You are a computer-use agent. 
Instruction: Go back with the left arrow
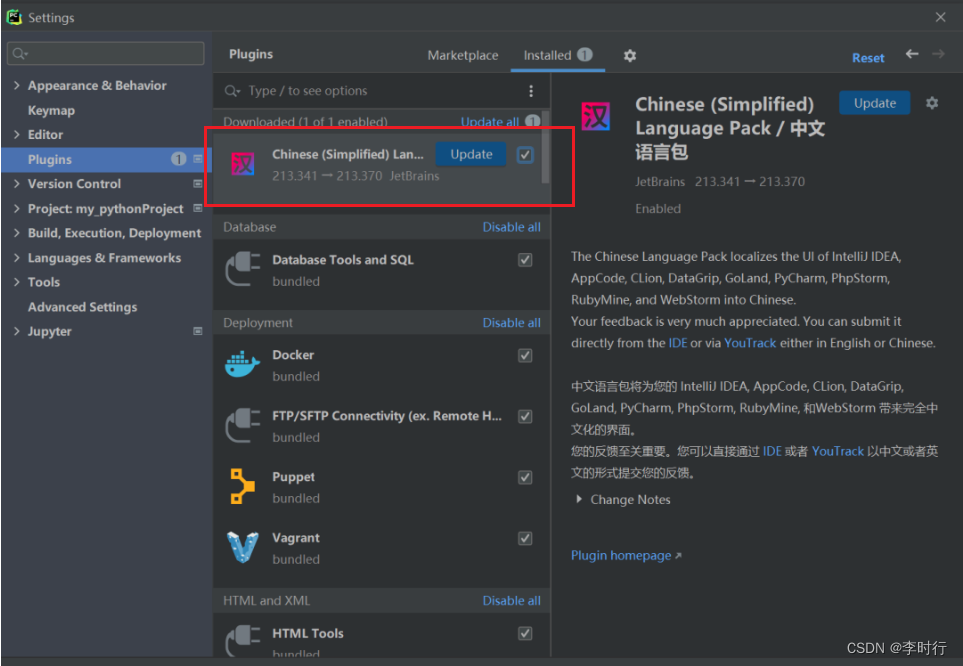[x=912, y=54]
